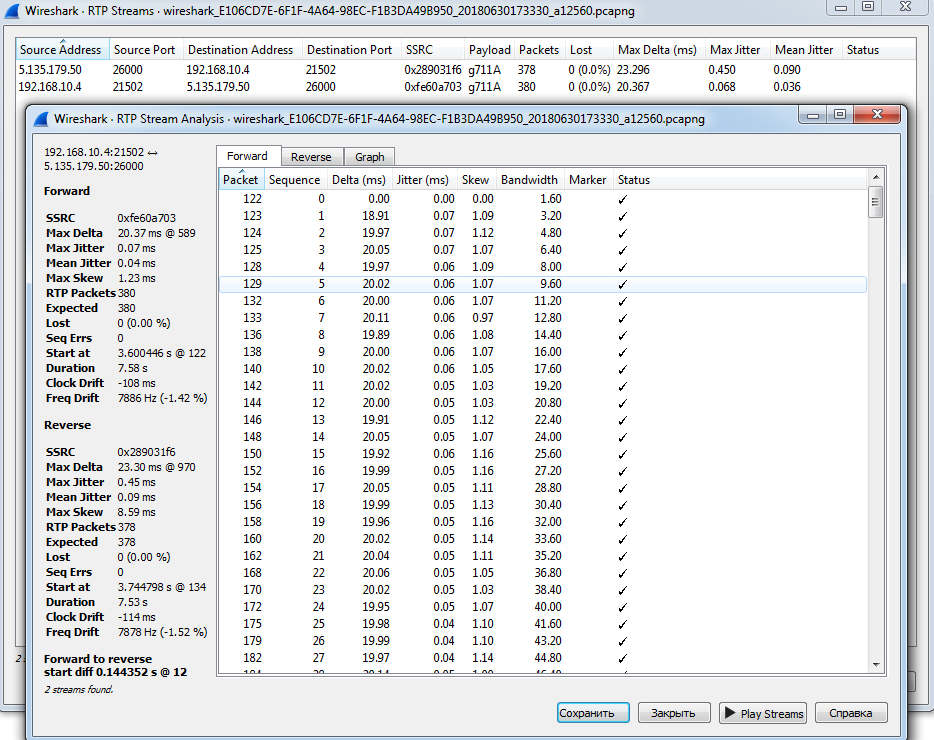Click Source Port header in RTP Streams
This screenshot has width=934, height=740.
[x=145, y=49]
